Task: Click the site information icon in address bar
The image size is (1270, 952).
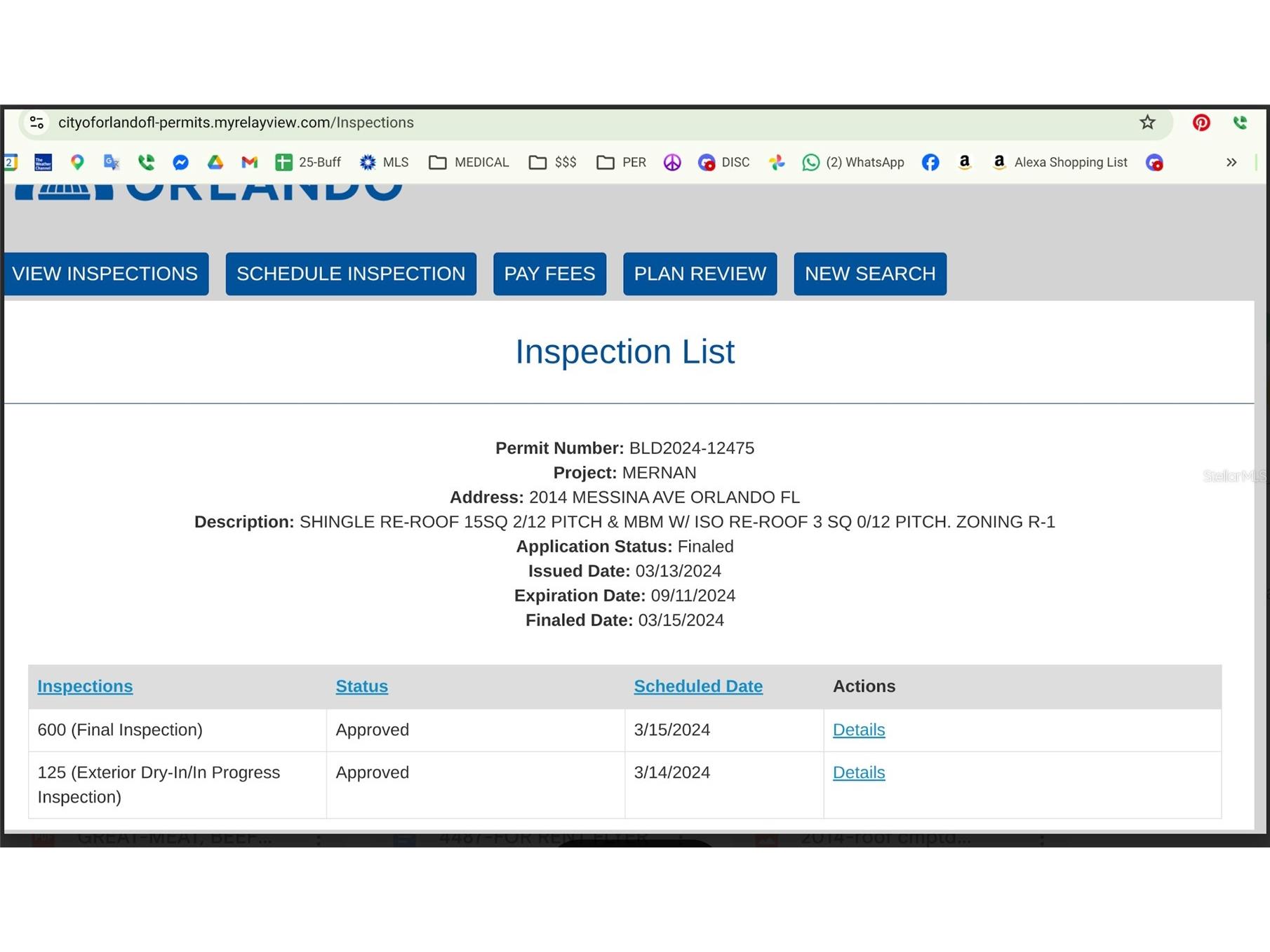Action: [36, 123]
